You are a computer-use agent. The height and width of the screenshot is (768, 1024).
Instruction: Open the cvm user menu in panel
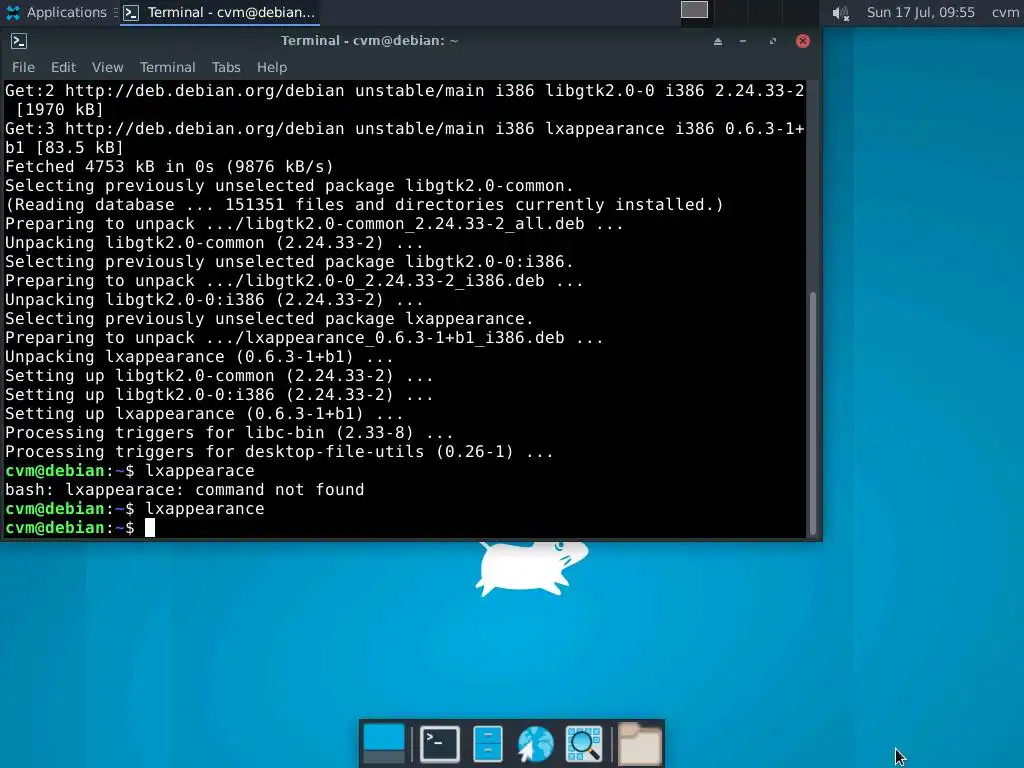click(1005, 12)
